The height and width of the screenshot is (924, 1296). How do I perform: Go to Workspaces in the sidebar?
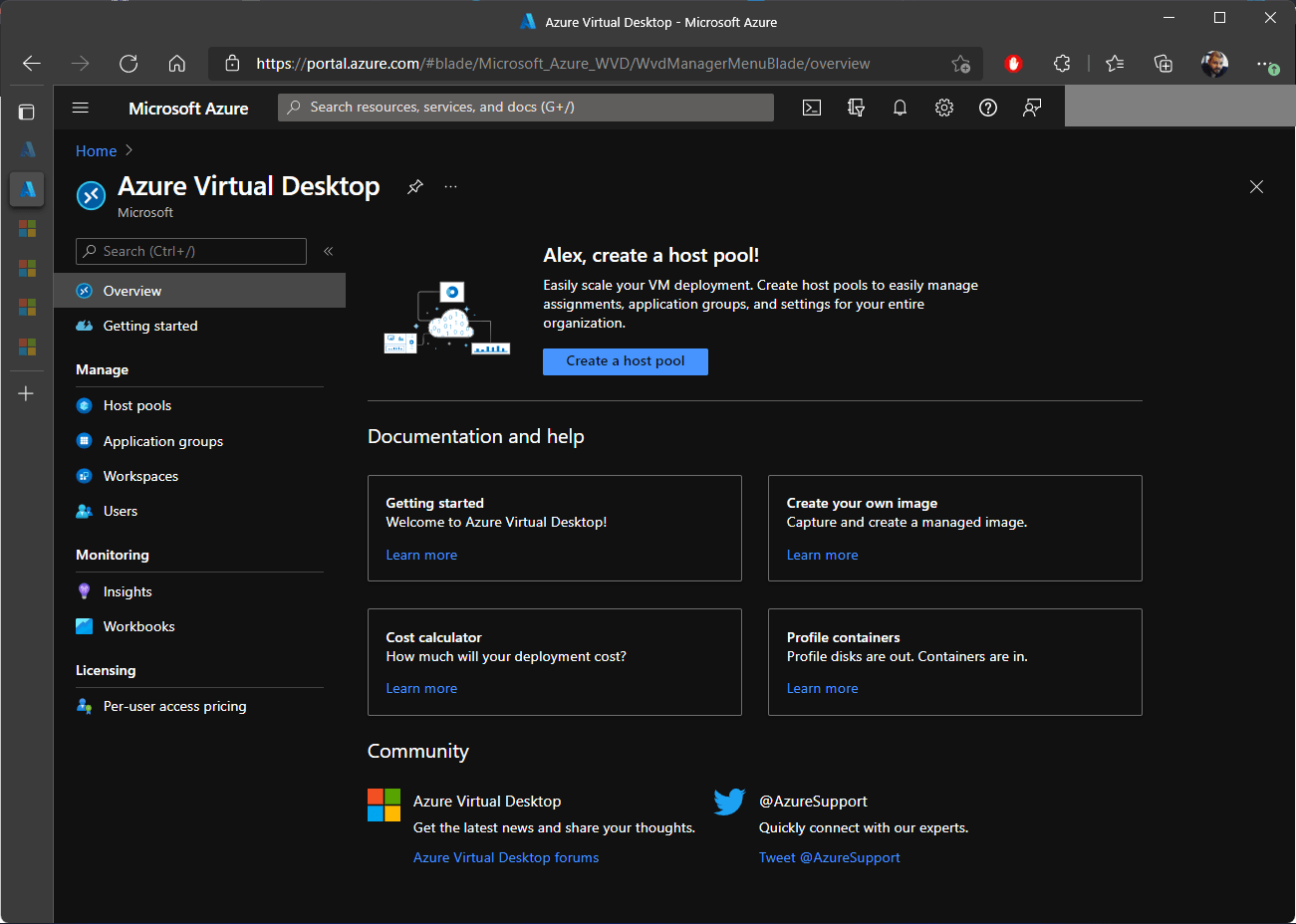click(140, 476)
